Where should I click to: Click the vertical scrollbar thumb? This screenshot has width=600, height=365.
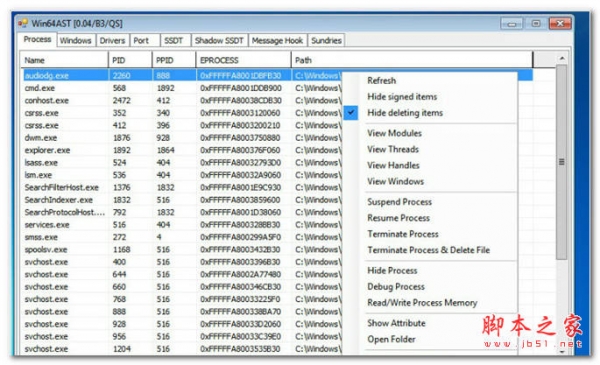click(562, 162)
